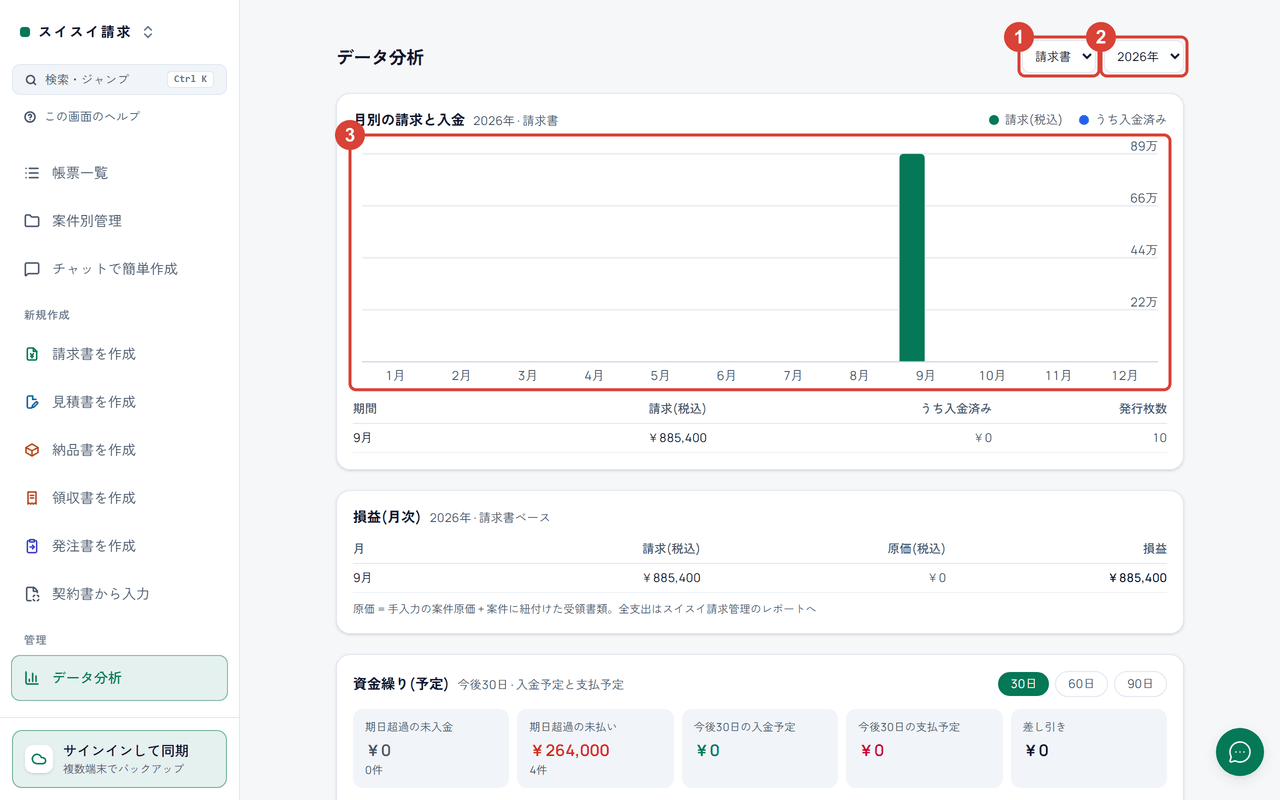Click 発注書を作成 in the sidebar
Image resolution: width=1280 pixels, height=800 pixels.
point(119,546)
